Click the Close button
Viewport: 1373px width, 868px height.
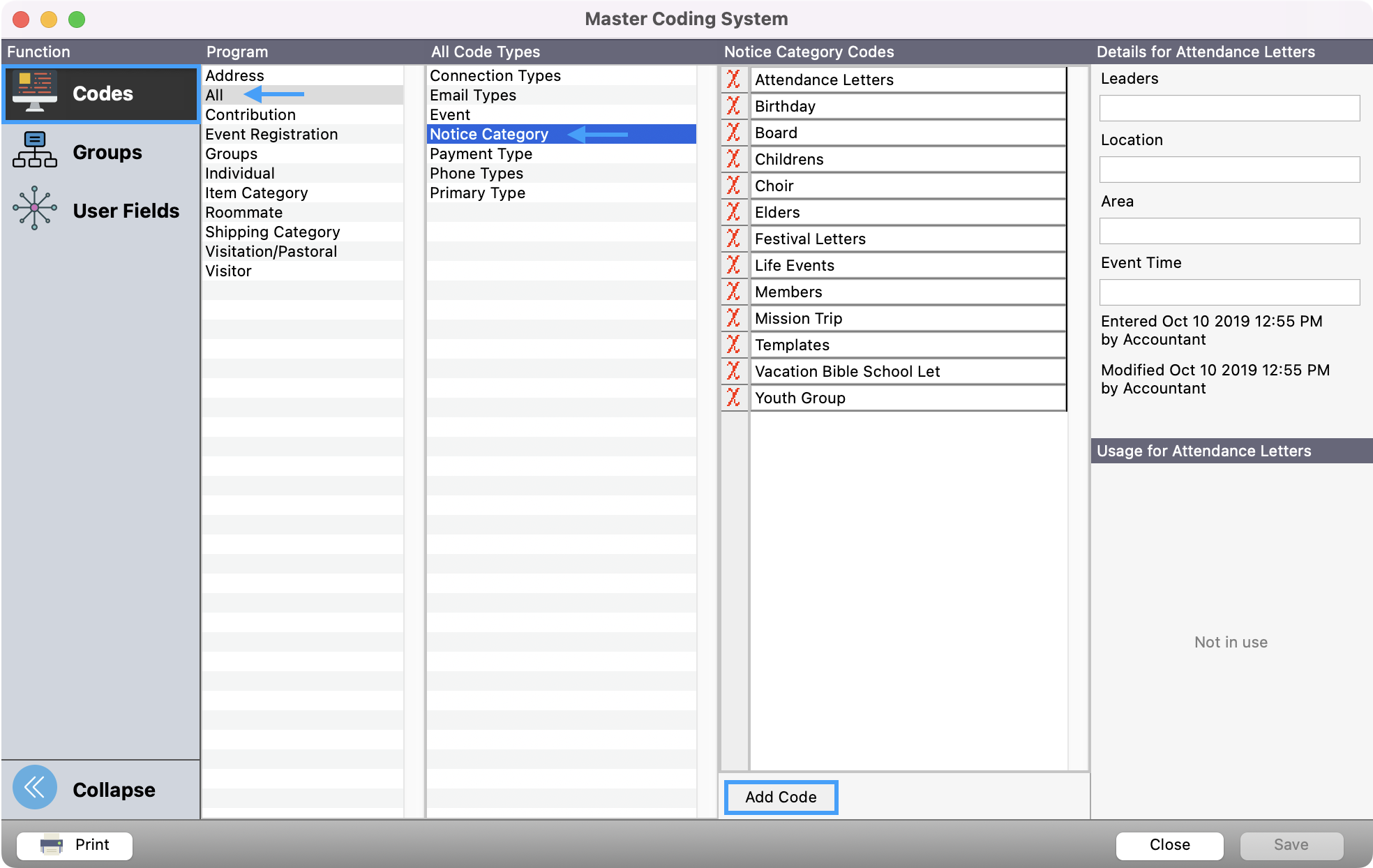coord(1169,844)
